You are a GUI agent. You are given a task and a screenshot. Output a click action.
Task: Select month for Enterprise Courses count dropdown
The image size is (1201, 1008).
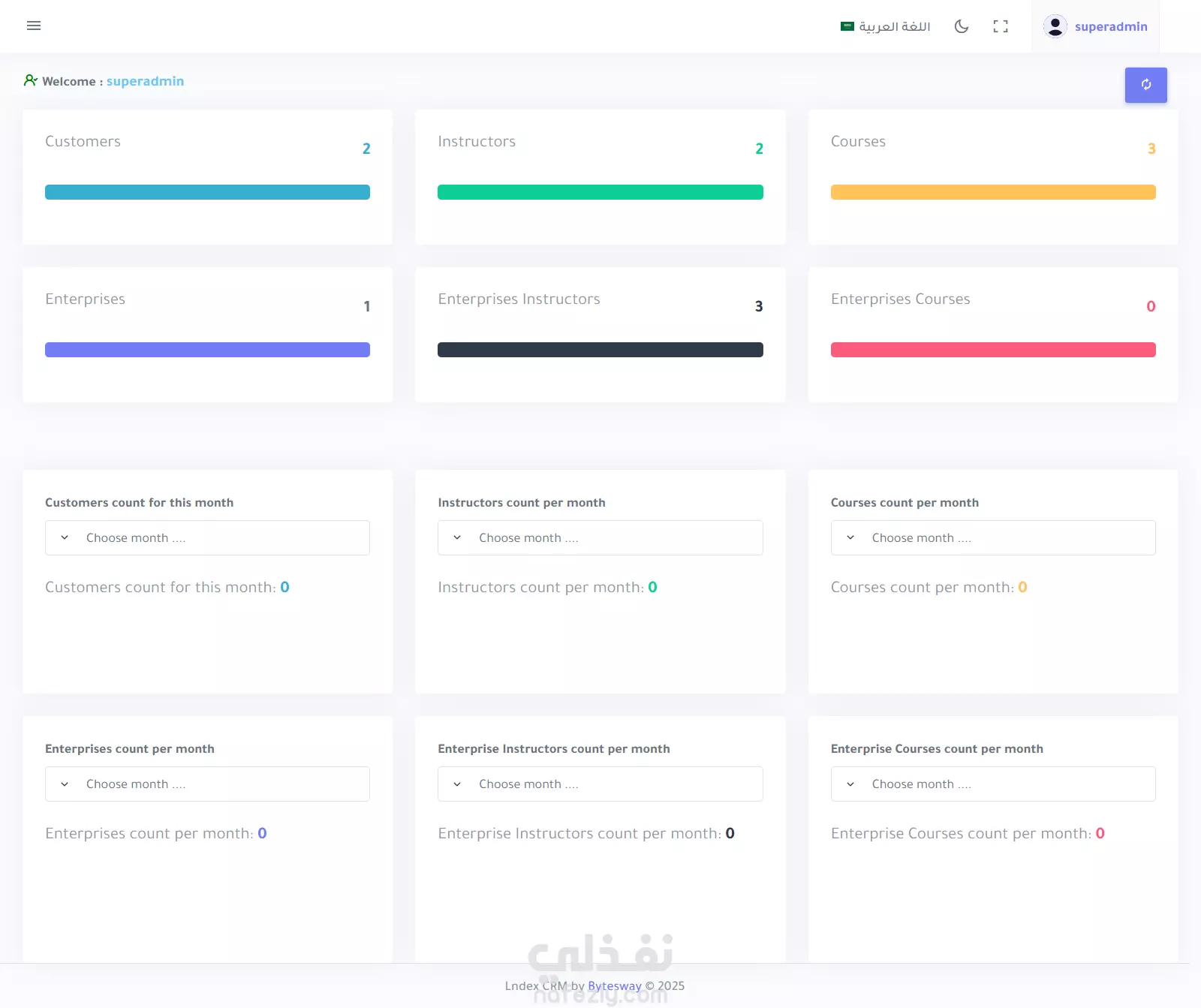pyautogui.click(x=993, y=784)
